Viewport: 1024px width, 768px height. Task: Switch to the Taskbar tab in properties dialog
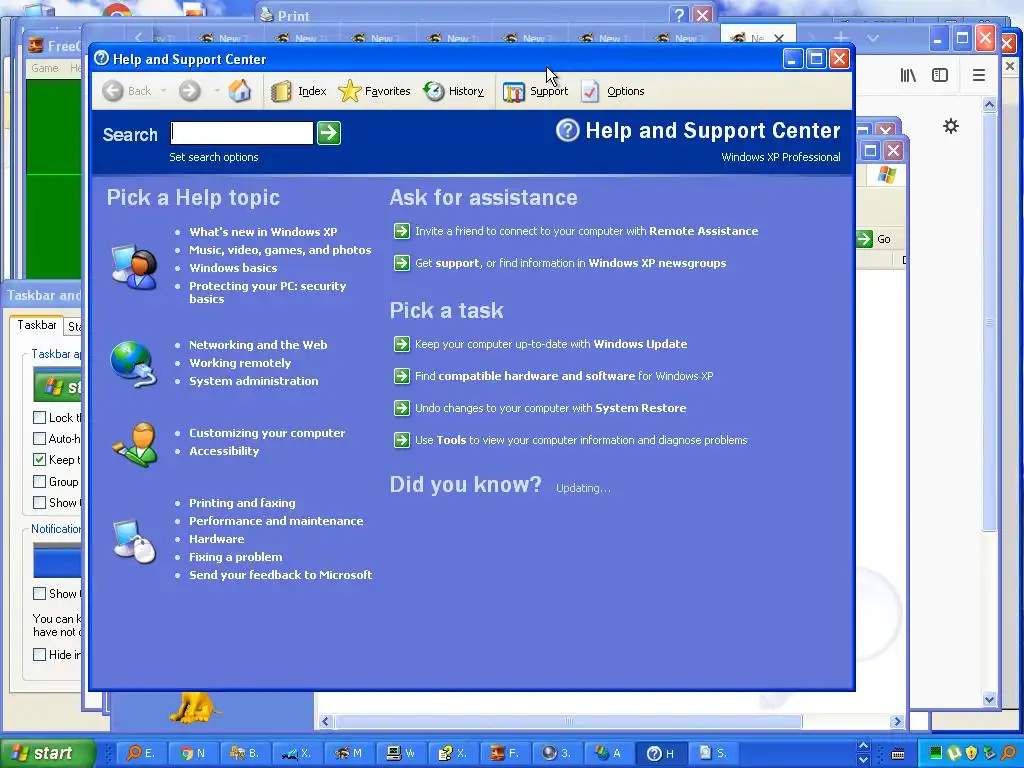click(x=37, y=325)
